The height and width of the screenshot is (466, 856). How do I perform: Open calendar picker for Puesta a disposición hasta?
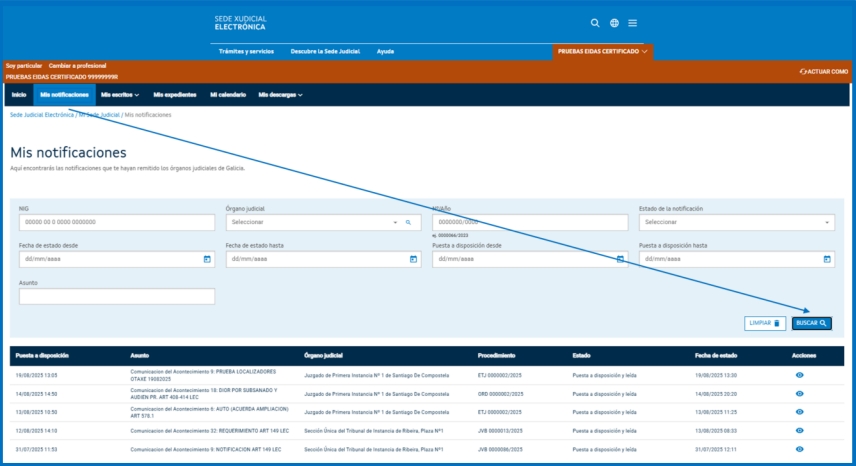(x=827, y=259)
